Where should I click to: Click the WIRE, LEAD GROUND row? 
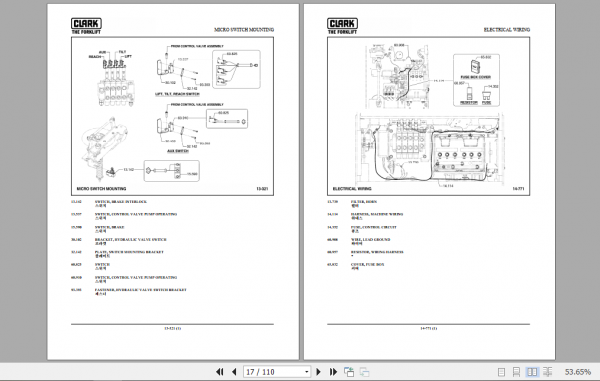click(359, 241)
